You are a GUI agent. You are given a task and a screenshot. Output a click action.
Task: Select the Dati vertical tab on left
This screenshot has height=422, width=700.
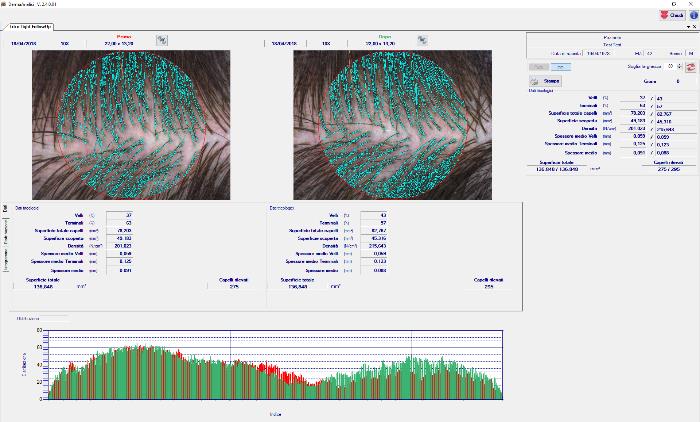tap(4, 209)
